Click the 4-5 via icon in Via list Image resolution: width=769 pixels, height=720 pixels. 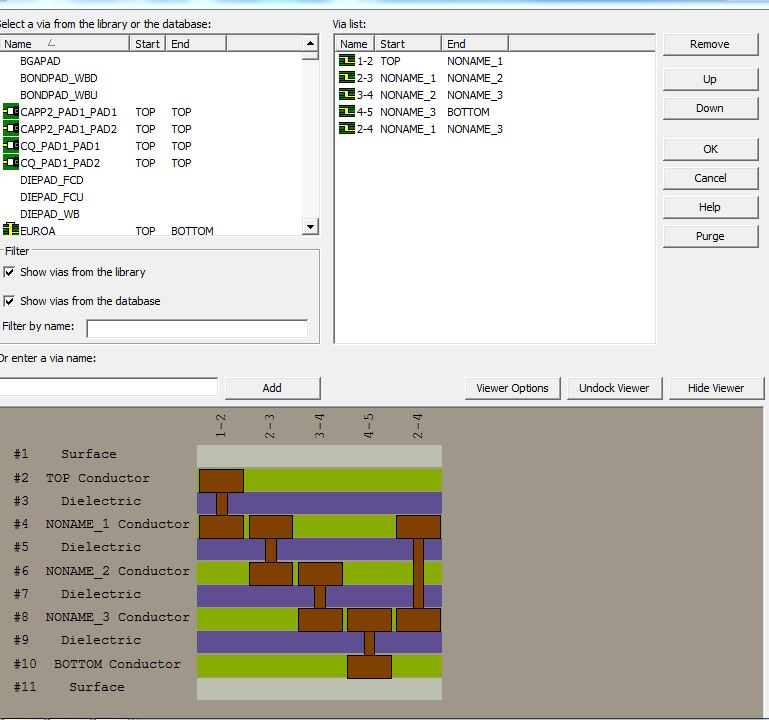[x=347, y=112]
